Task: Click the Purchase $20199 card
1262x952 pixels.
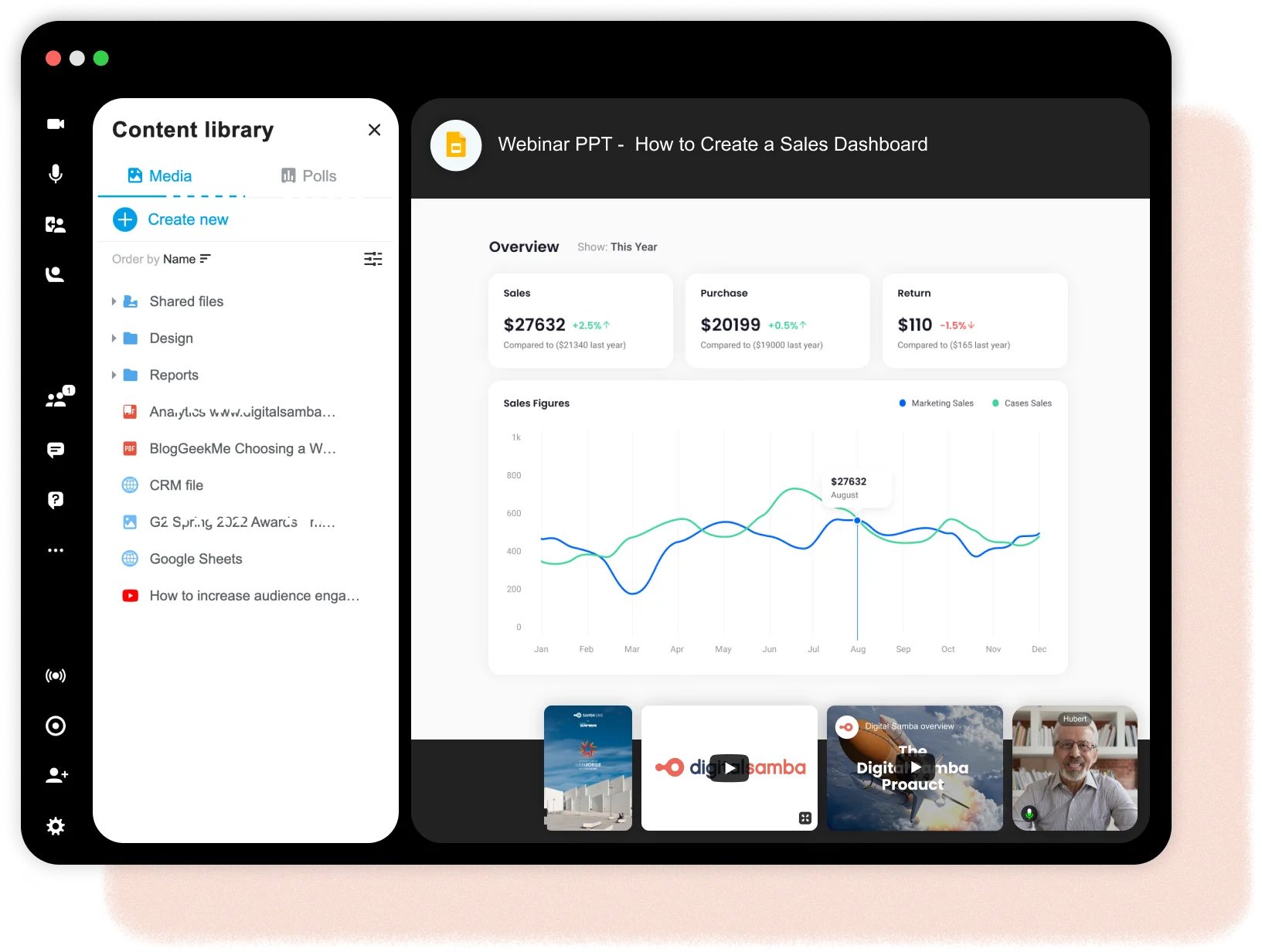Action: point(777,321)
